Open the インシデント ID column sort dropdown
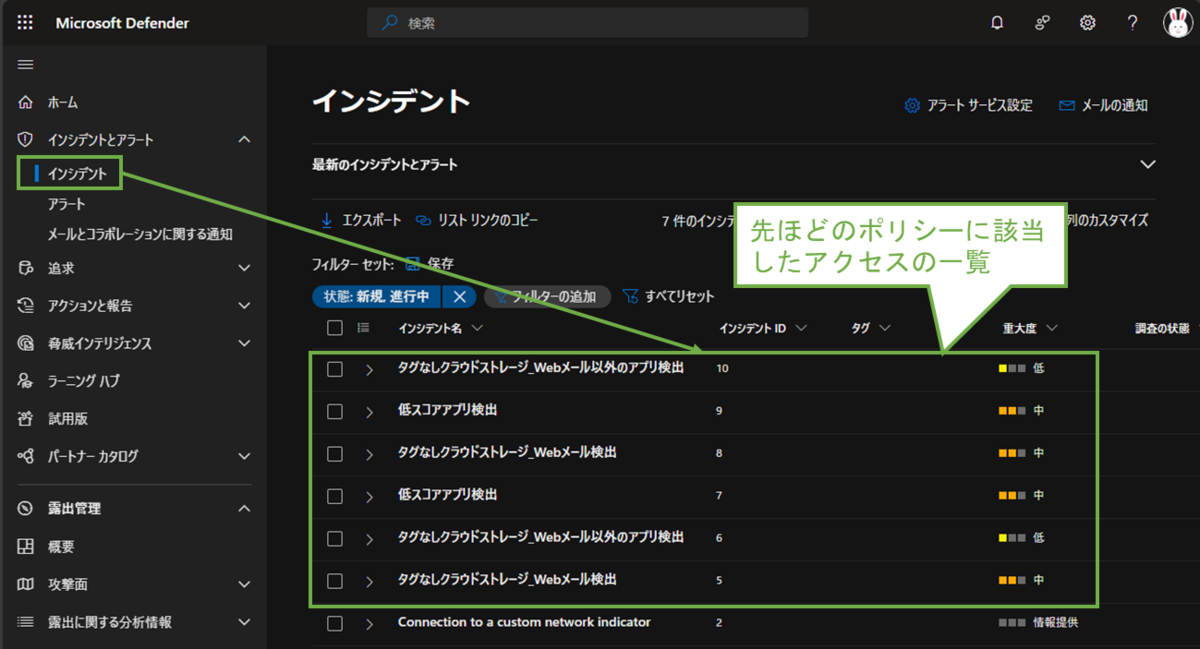Screen dimensions: 1200x649 coord(801,328)
